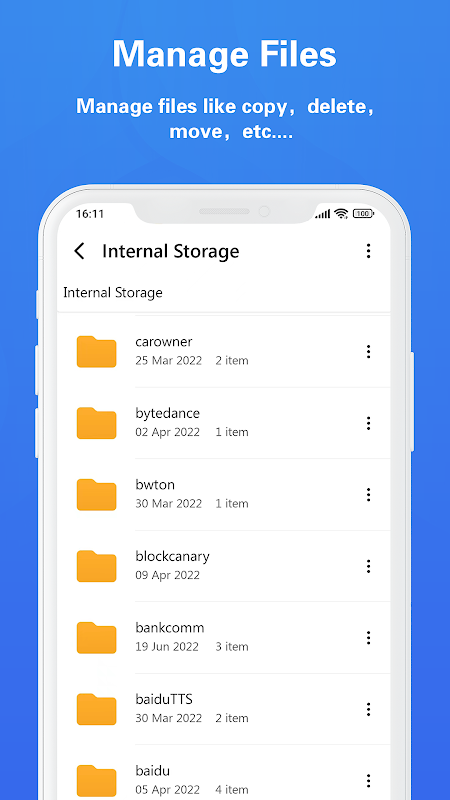Open more options for baidu folder
The height and width of the screenshot is (800, 450).
(x=368, y=781)
